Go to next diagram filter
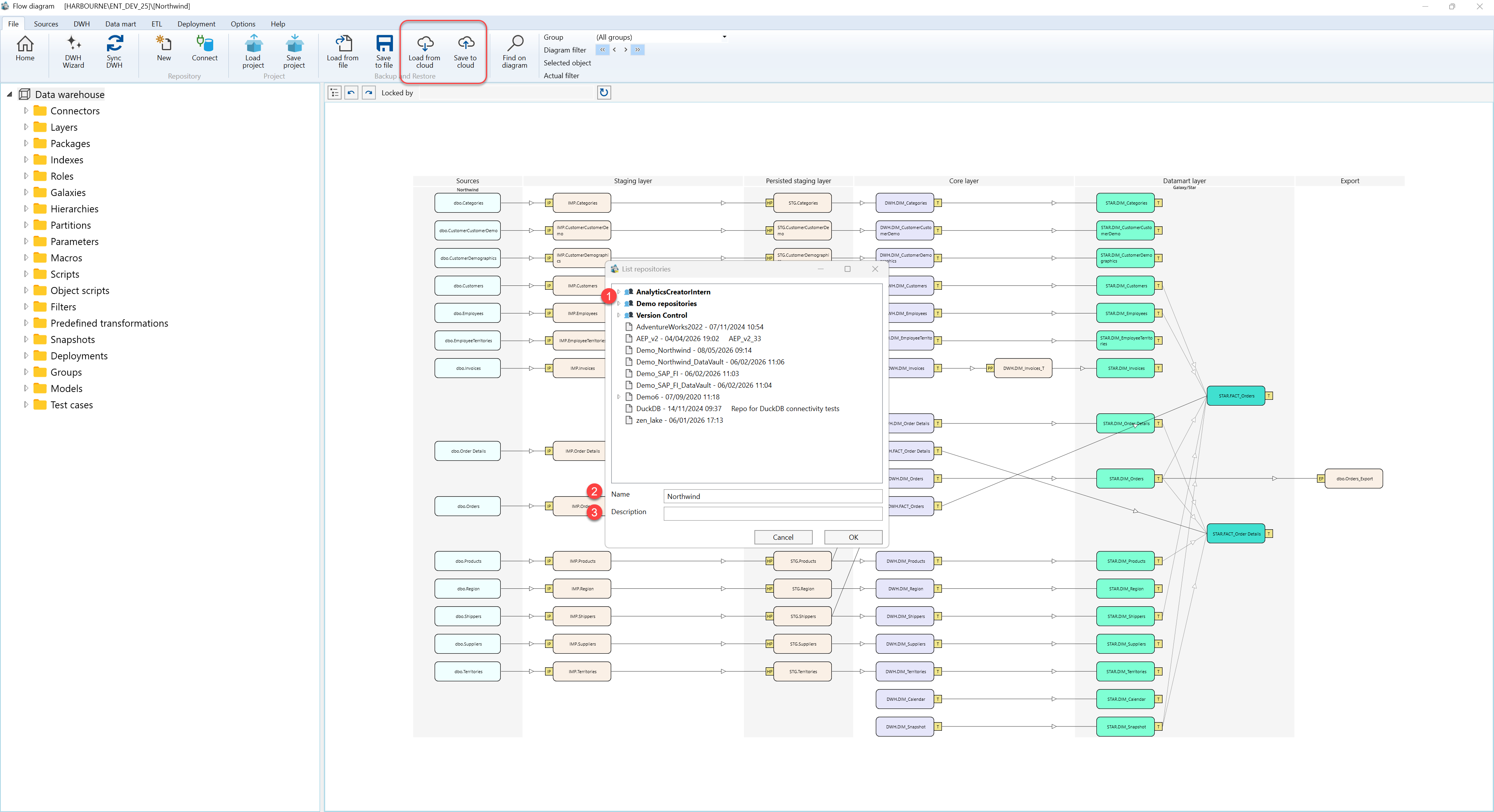This screenshot has height=812, width=1494. click(x=625, y=50)
